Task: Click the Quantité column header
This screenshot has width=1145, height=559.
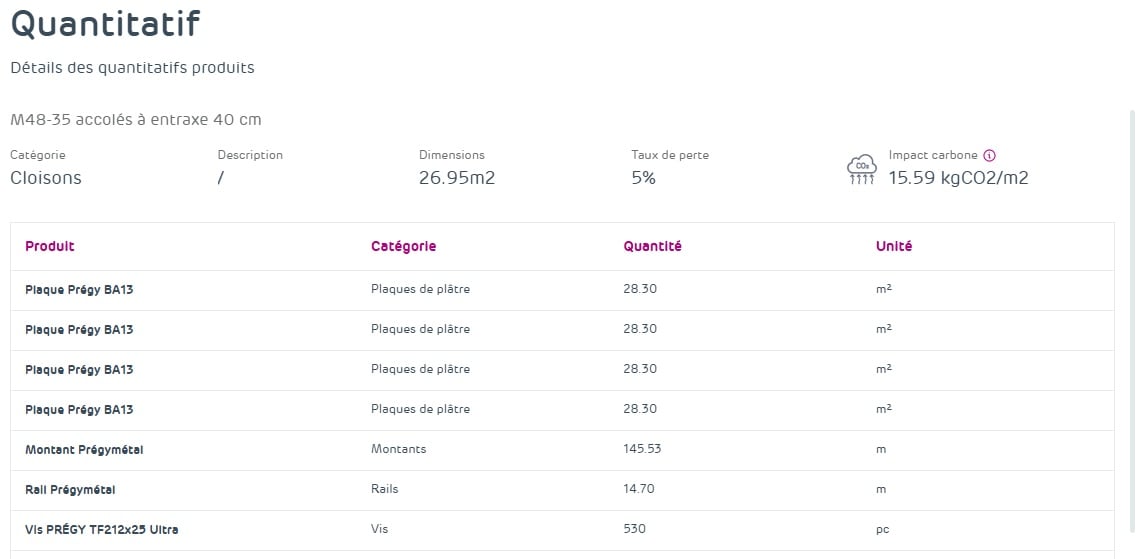Action: tap(652, 246)
